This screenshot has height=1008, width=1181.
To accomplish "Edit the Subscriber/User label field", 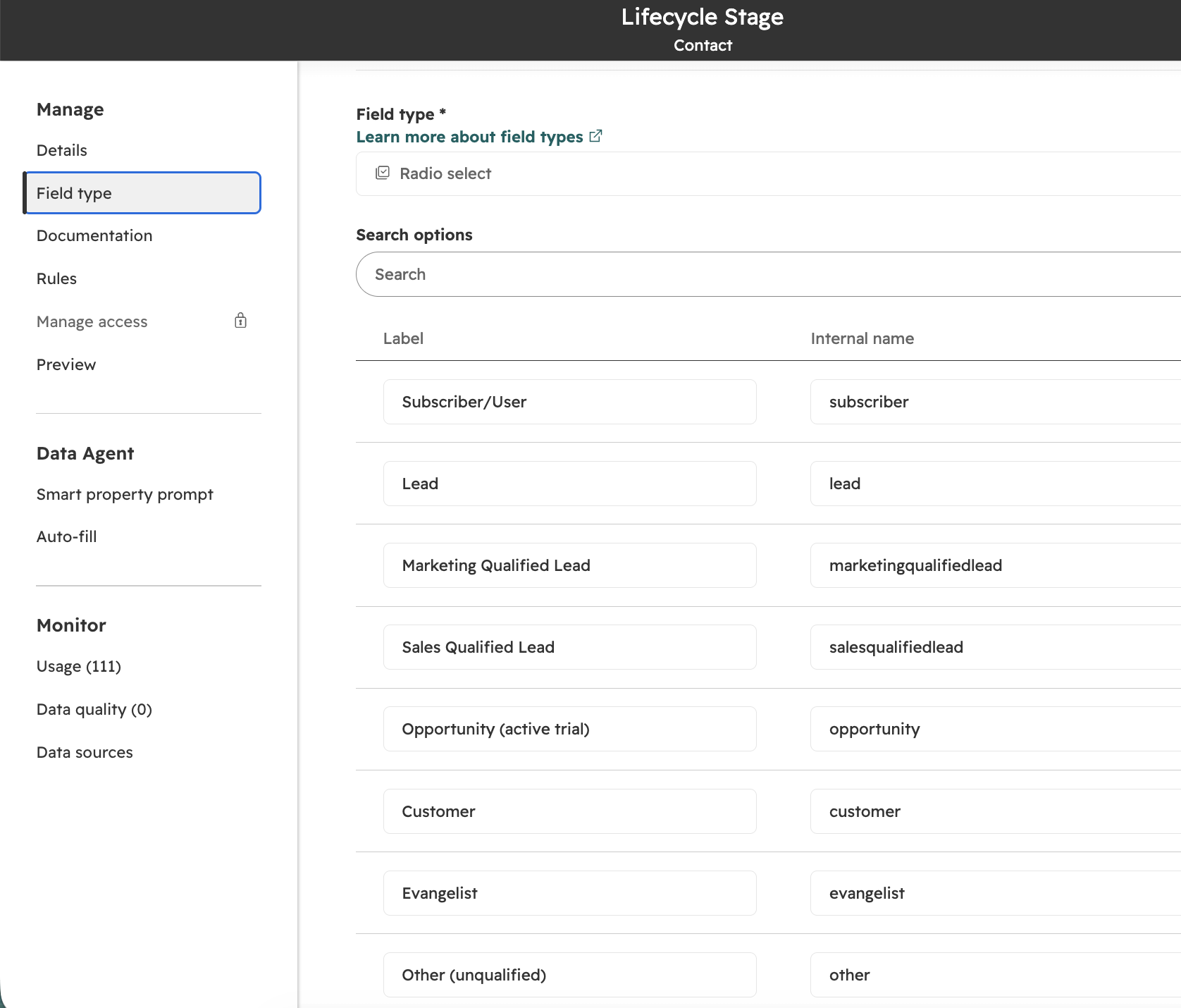I will (x=570, y=402).
